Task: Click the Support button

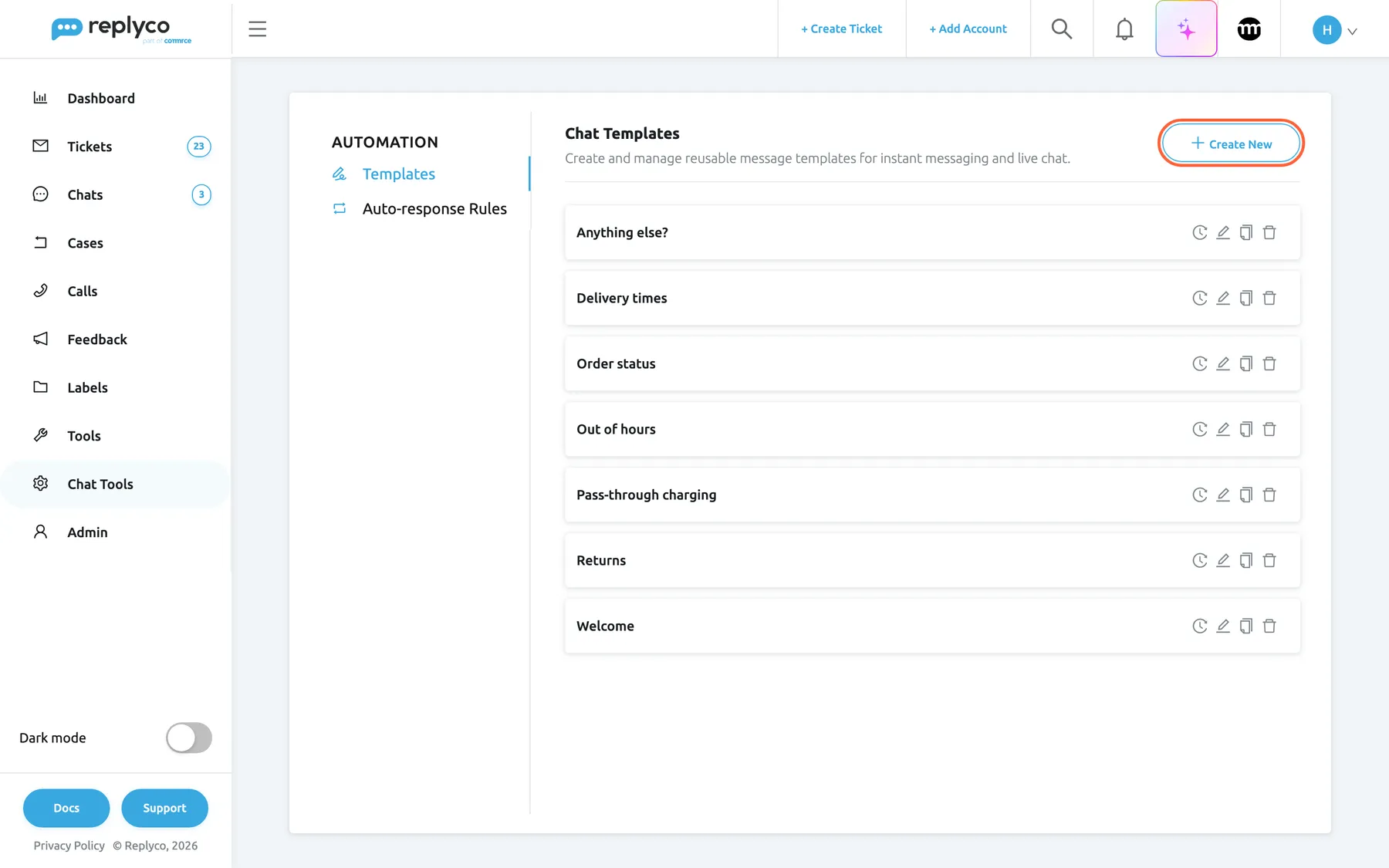Action: [164, 808]
